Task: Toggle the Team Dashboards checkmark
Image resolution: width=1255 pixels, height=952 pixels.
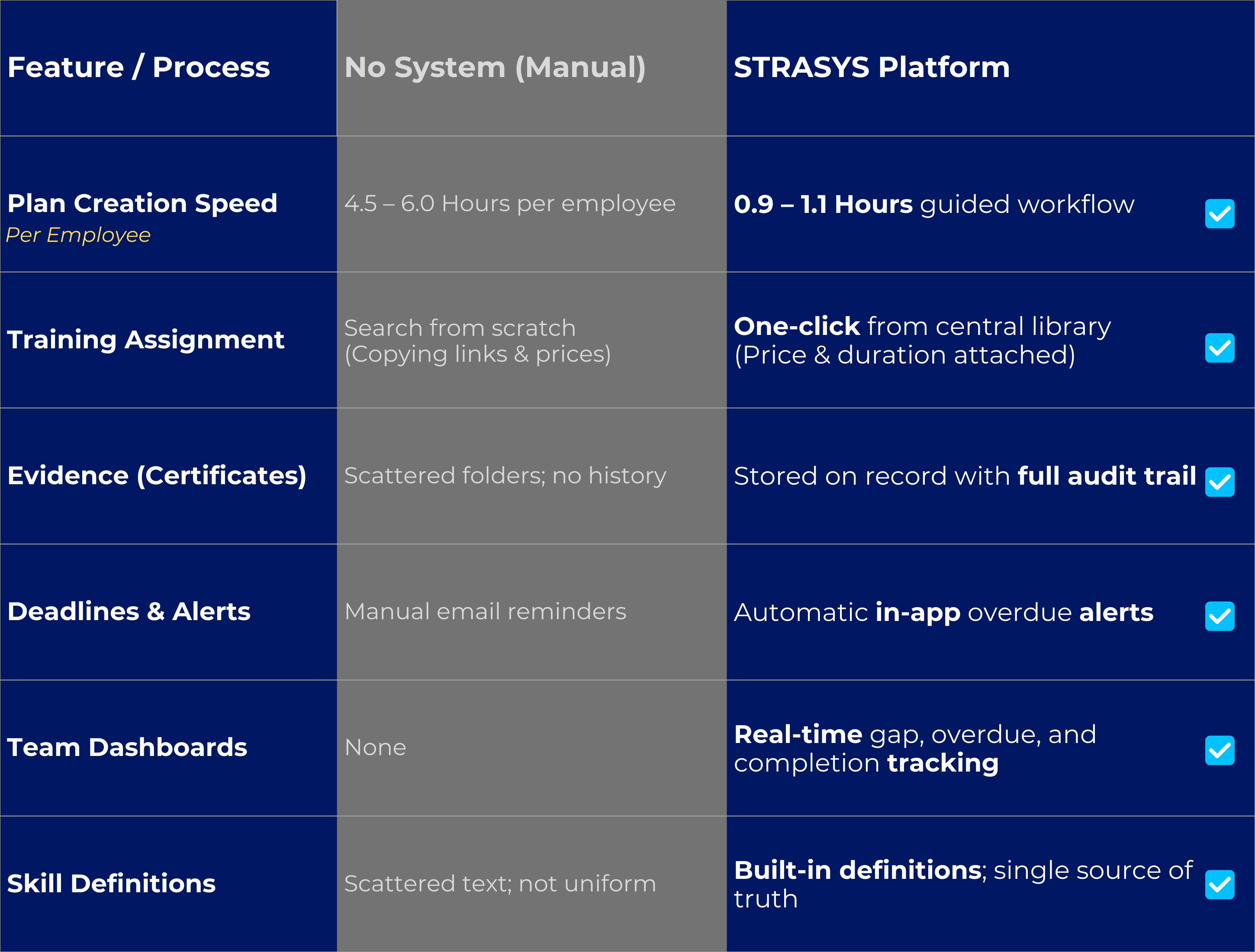Action: point(1219,751)
